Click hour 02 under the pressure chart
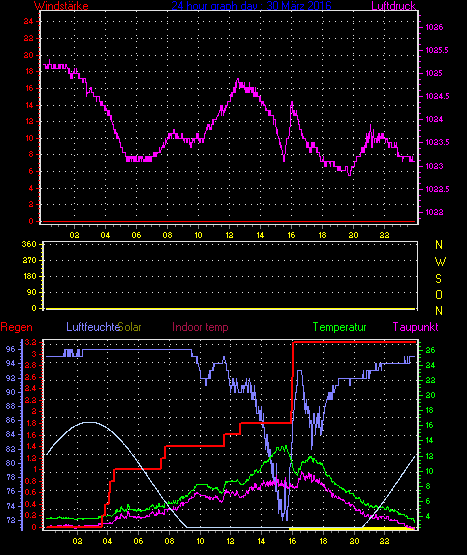This screenshot has width=467, height=555. 74,235
